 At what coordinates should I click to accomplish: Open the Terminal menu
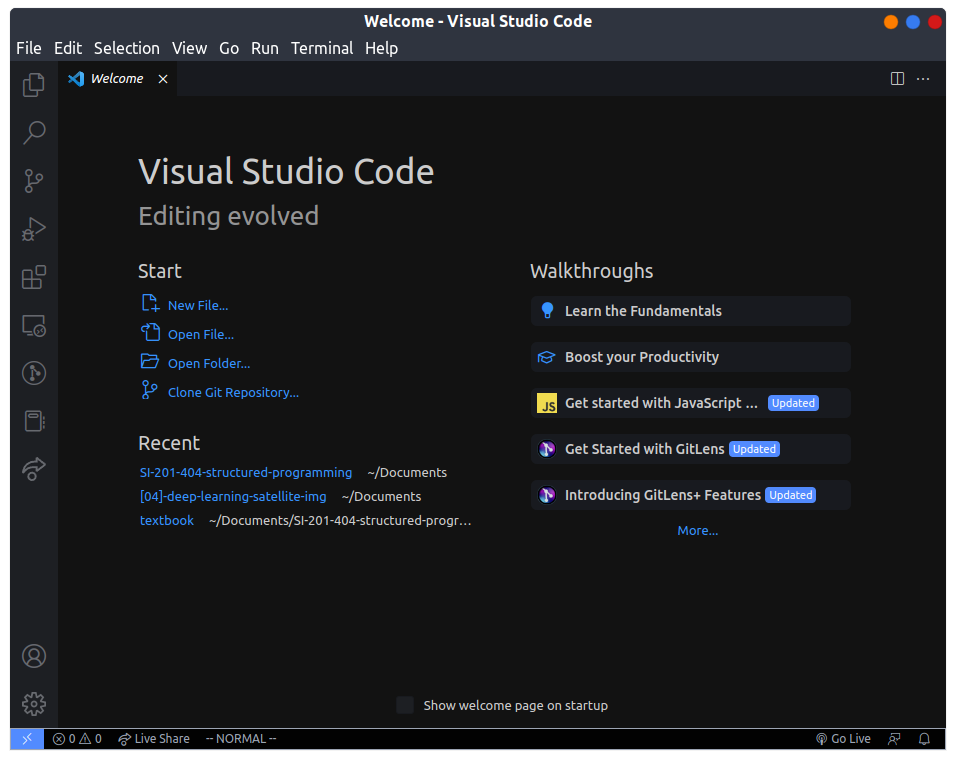coord(322,48)
